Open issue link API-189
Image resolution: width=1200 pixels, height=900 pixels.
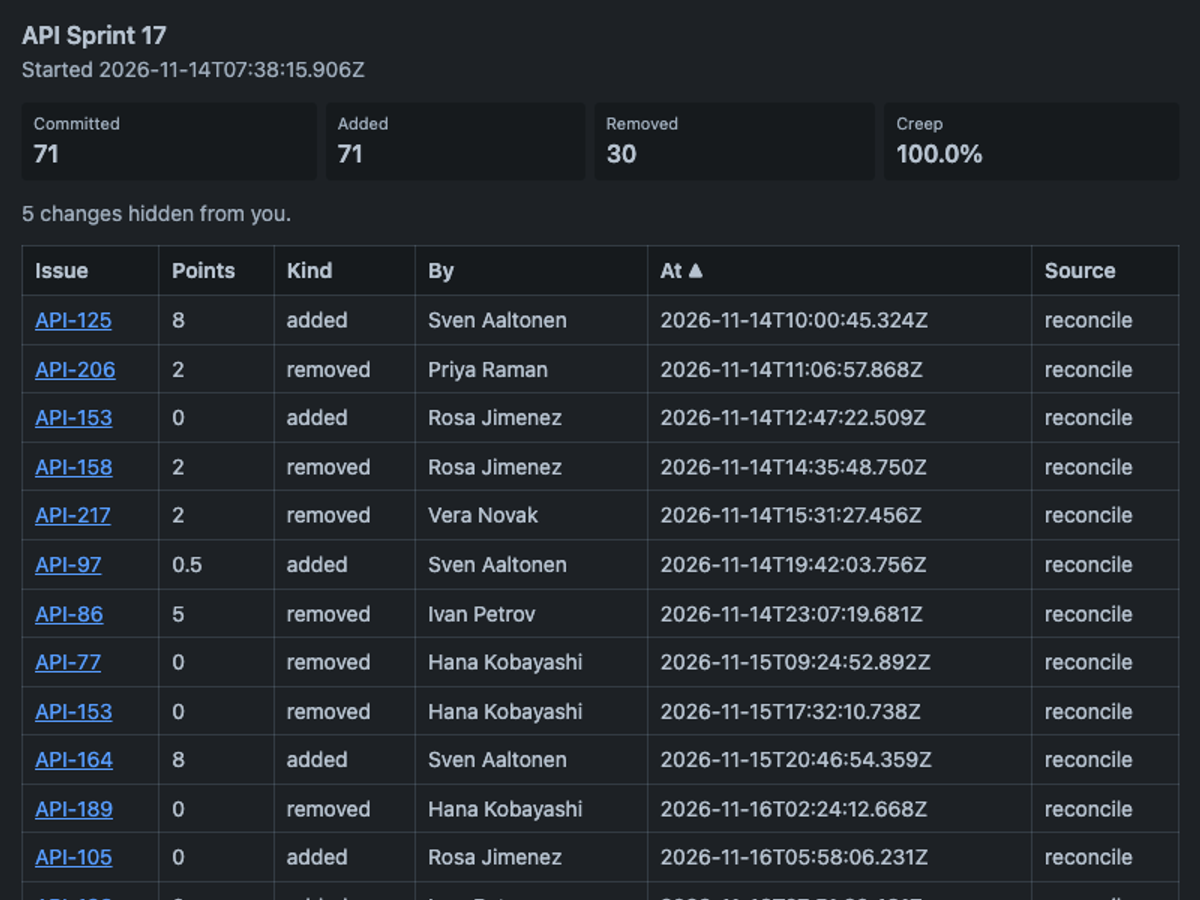tap(74, 809)
